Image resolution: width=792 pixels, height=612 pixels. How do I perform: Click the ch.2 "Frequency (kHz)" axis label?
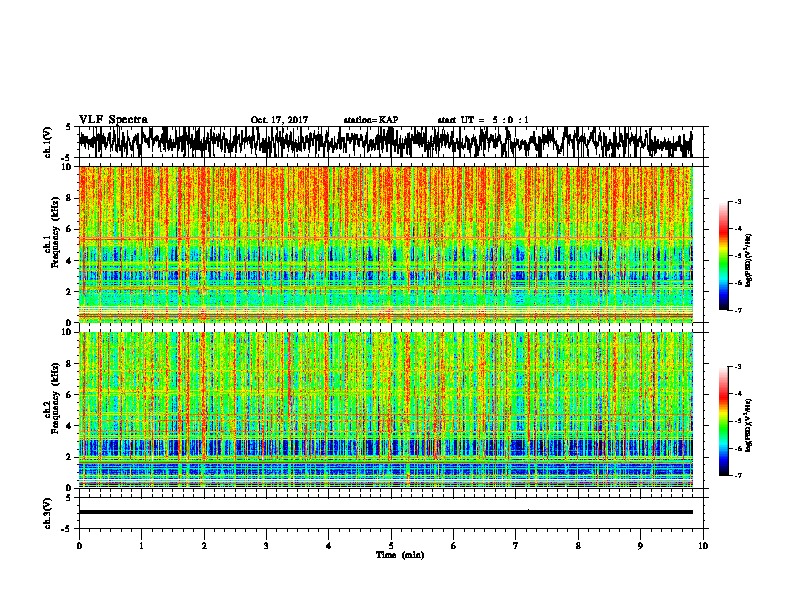point(55,398)
